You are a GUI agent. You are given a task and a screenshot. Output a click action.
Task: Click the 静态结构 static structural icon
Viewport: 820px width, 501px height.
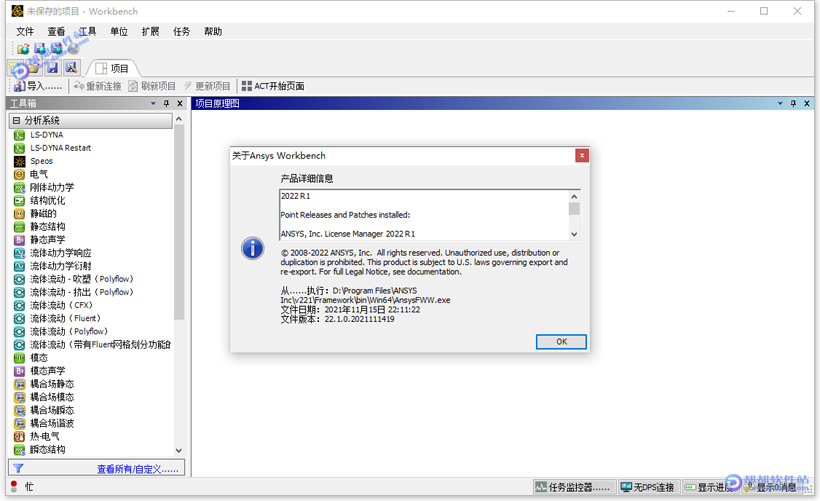coord(19,226)
